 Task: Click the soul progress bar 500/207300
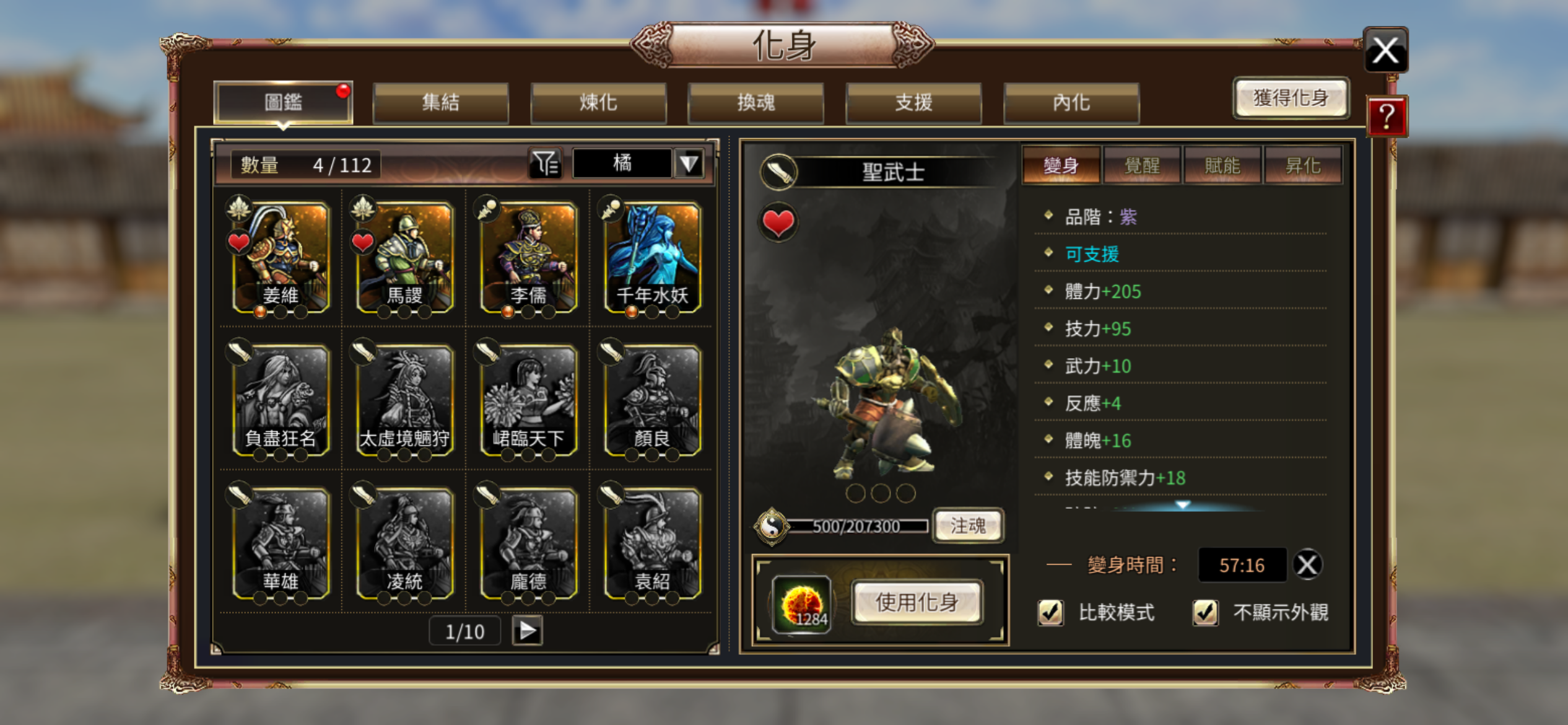click(857, 527)
